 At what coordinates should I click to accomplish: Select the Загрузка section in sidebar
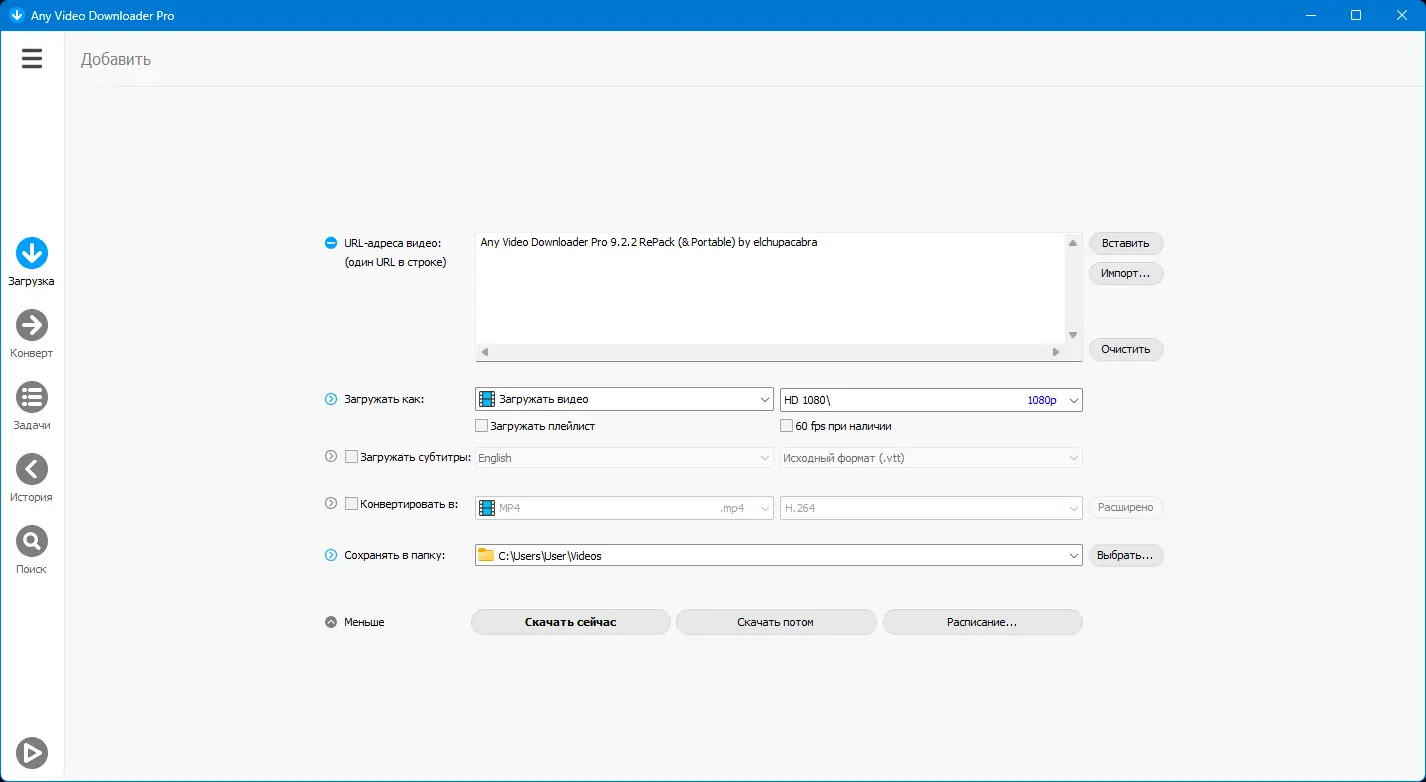pos(31,259)
